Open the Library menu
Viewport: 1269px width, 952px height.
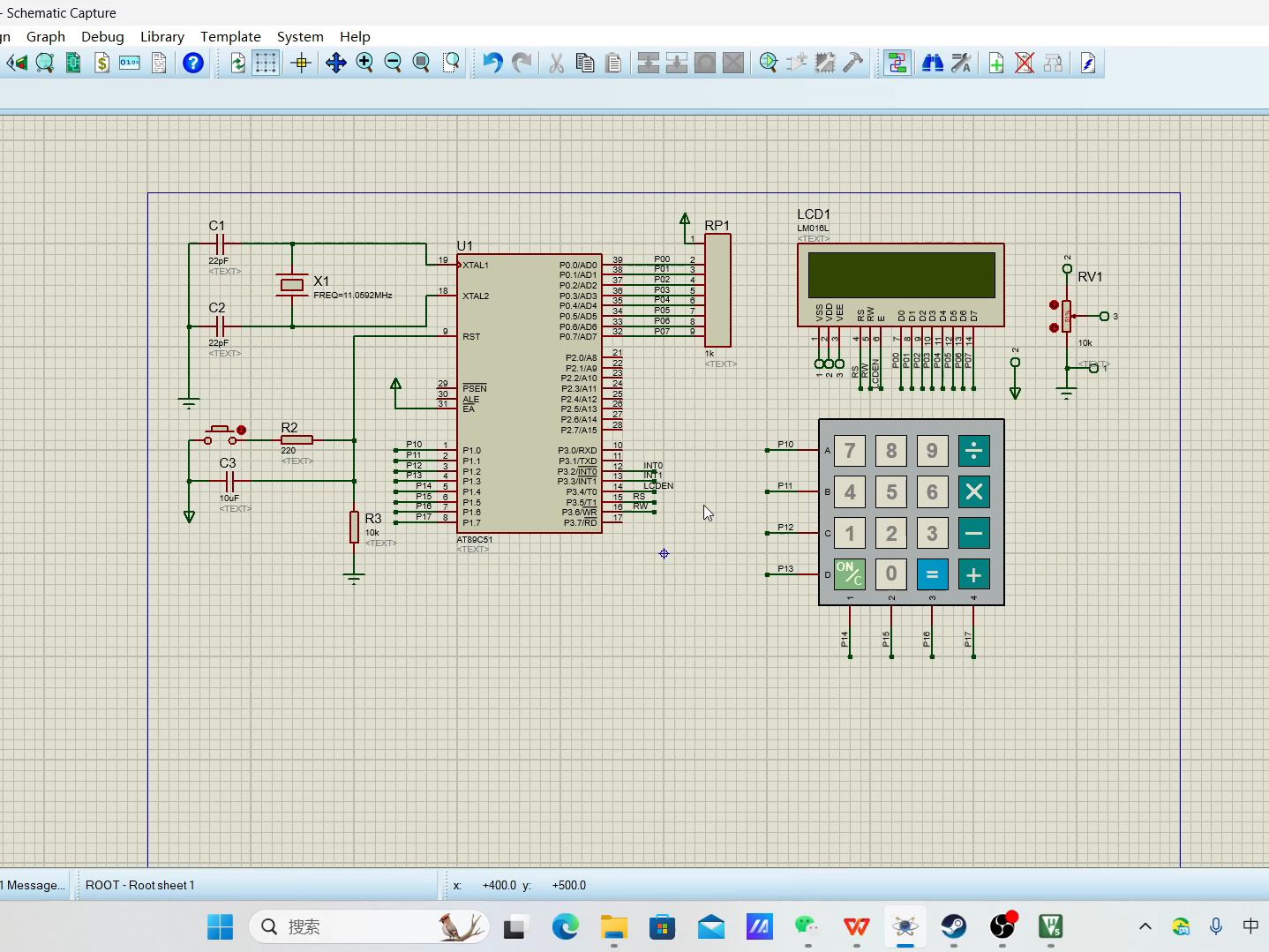162,36
